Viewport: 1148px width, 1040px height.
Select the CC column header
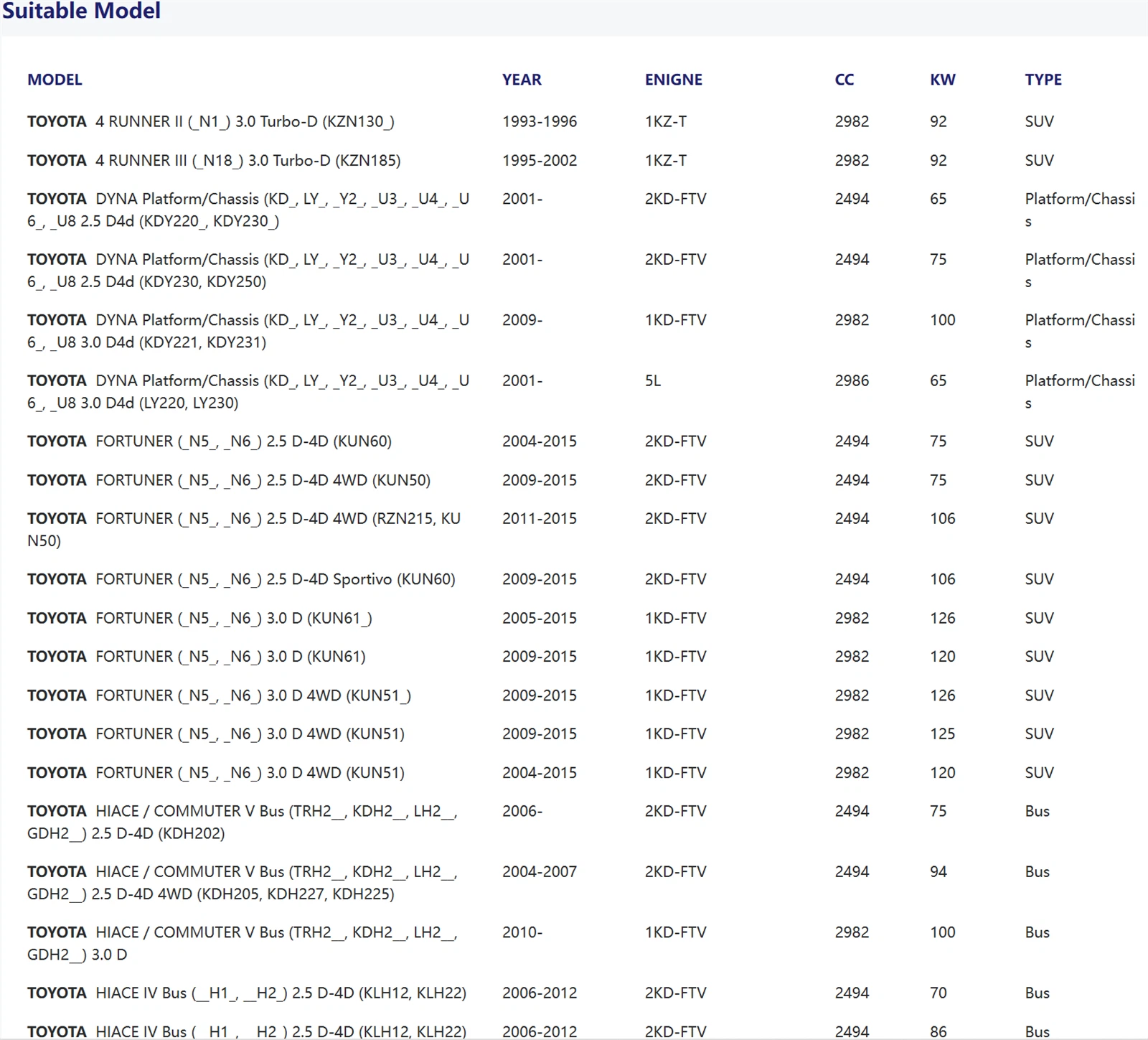(844, 80)
